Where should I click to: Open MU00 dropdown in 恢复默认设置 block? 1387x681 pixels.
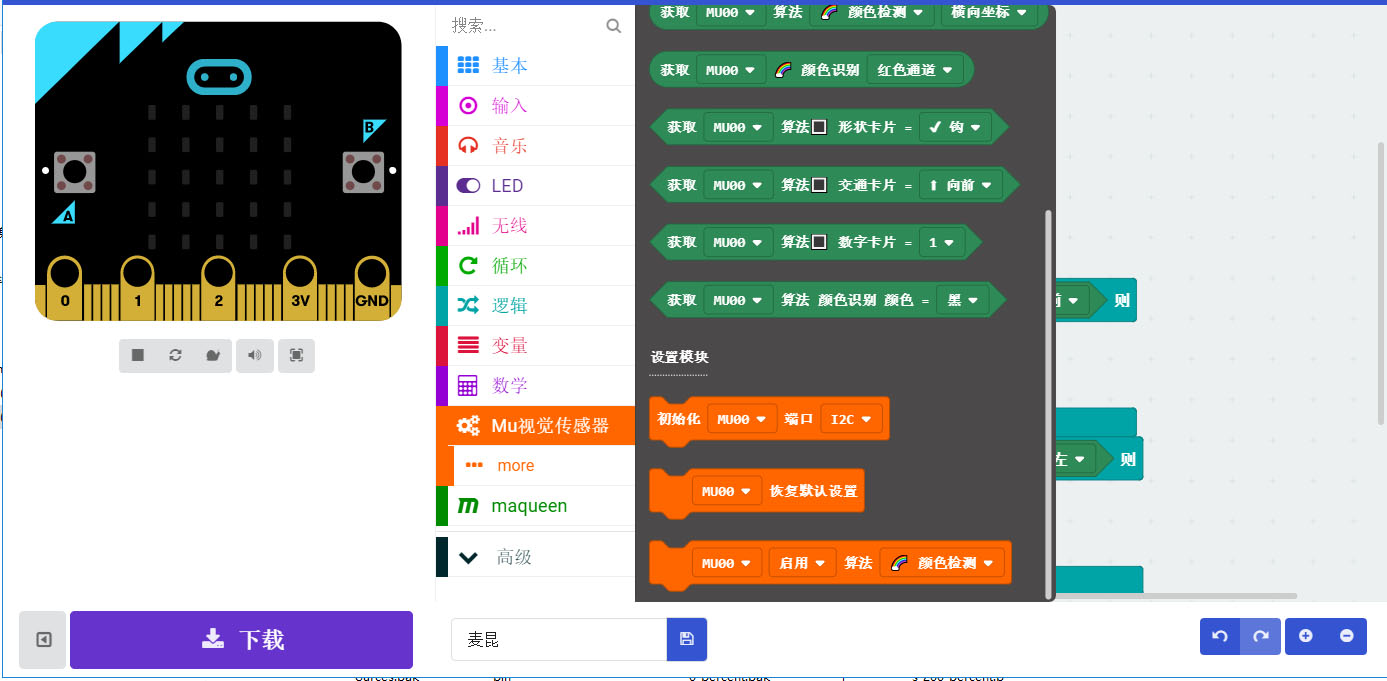(726, 491)
